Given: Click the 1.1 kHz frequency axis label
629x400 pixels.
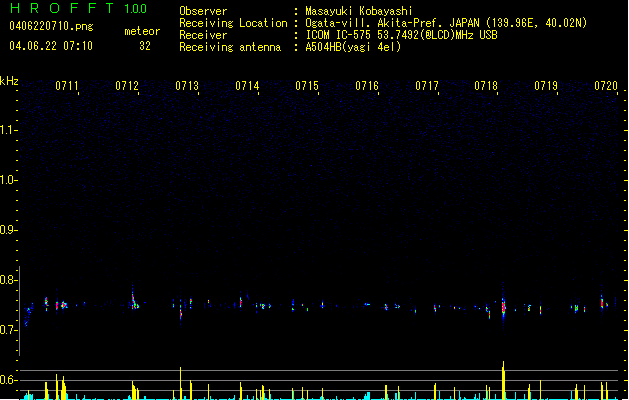Looking at the screenshot, I should (x=8, y=130).
